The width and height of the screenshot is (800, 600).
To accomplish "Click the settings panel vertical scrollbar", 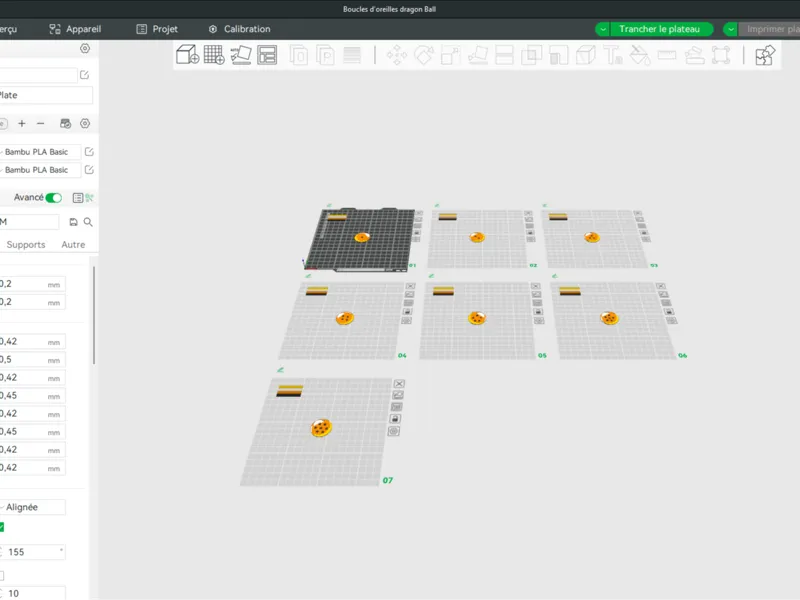I will point(94,315).
